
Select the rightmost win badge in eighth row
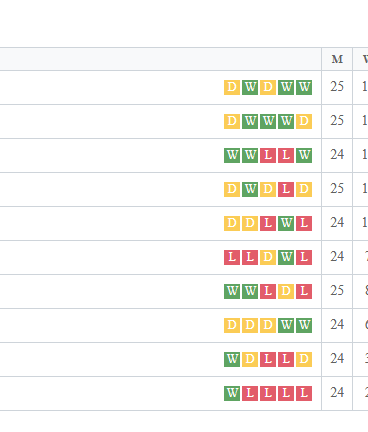304,325
